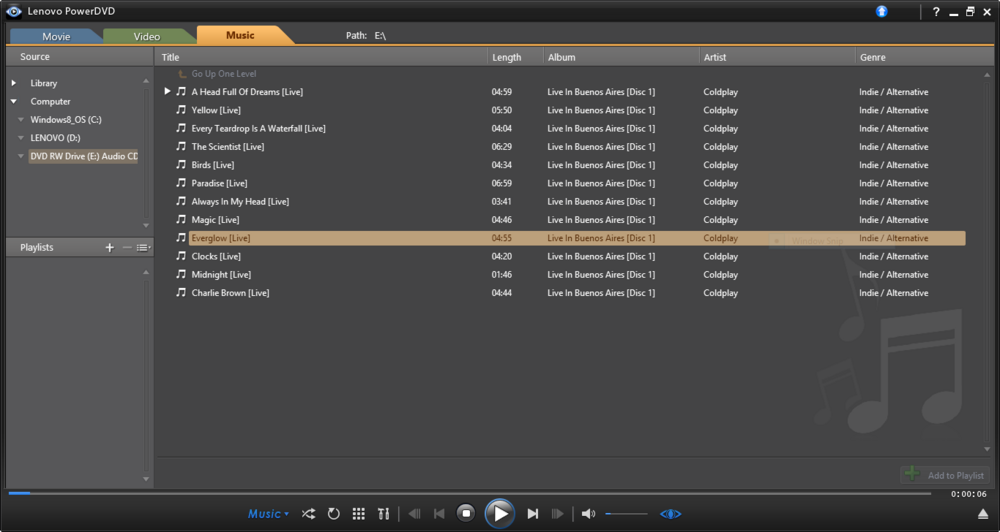Click the Playlists panel header
Screen dimensions: 1000x532
point(79,248)
